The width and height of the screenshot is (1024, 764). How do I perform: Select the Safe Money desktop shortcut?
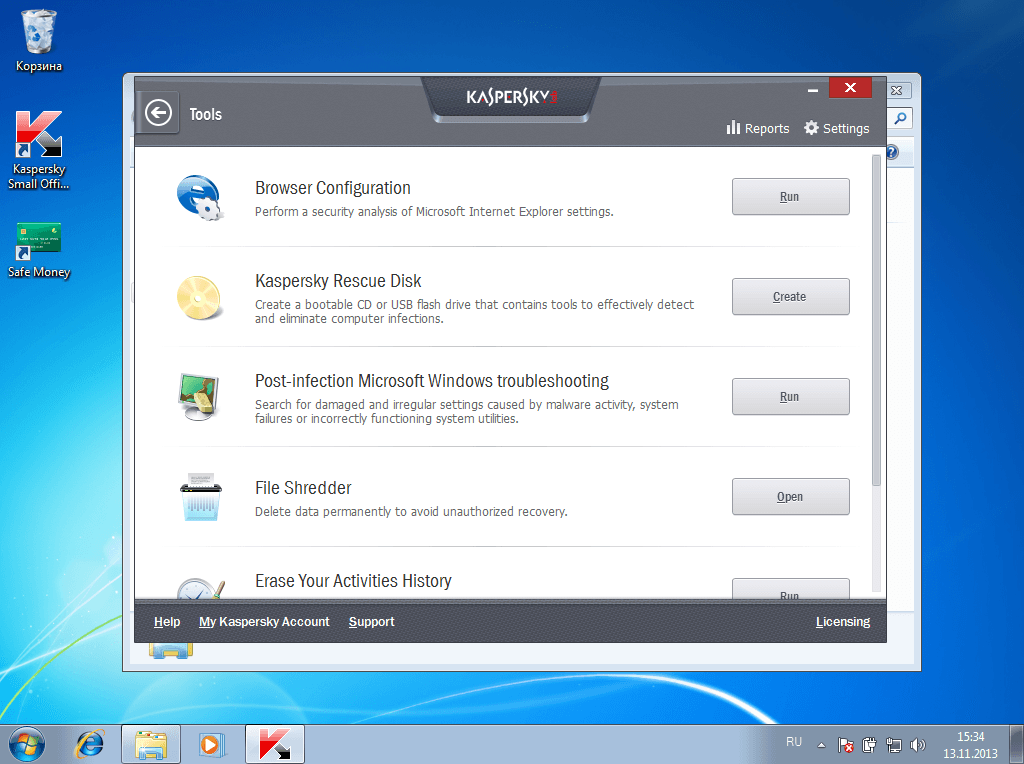39,251
